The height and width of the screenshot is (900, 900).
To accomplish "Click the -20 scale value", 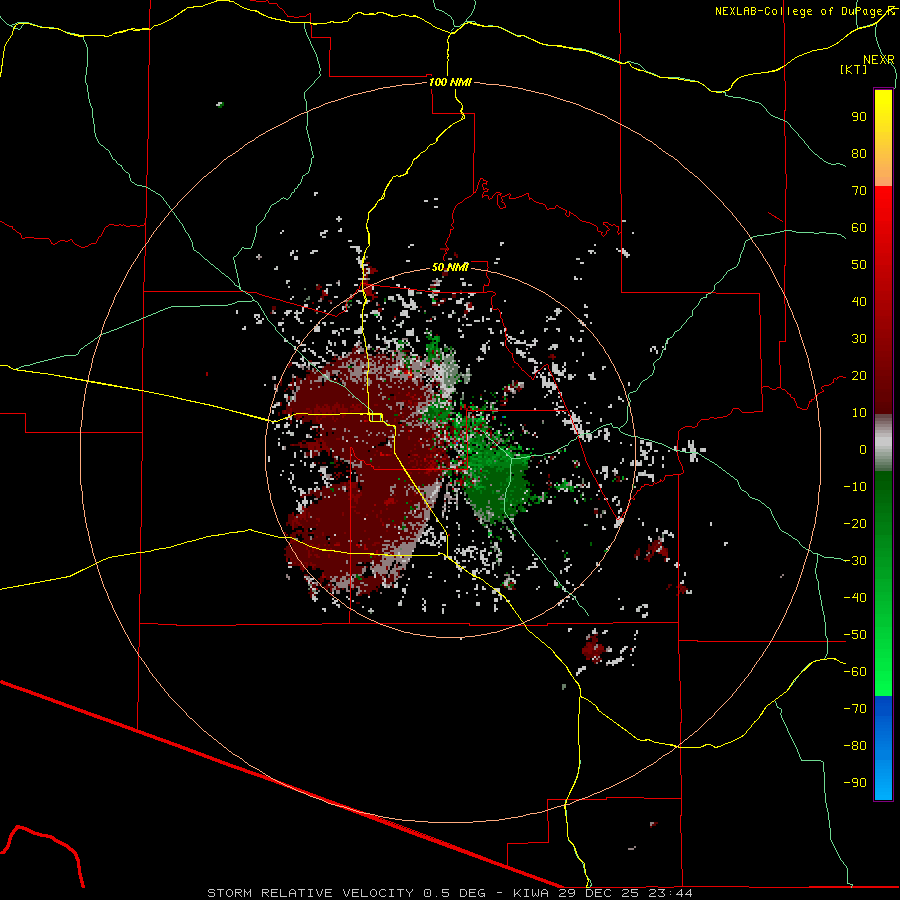I will pos(855,524).
